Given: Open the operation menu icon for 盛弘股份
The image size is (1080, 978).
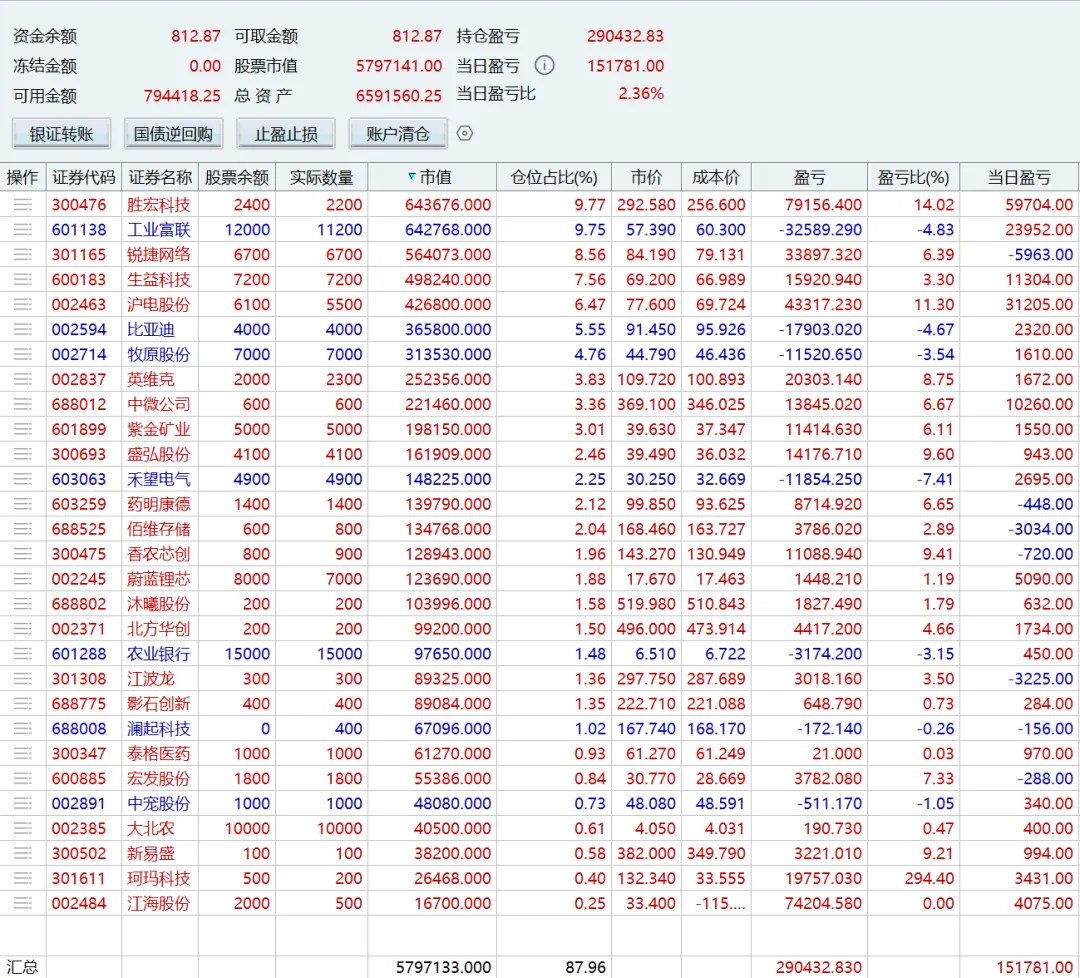Looking at the screenshot, I should tap(23, 454).
